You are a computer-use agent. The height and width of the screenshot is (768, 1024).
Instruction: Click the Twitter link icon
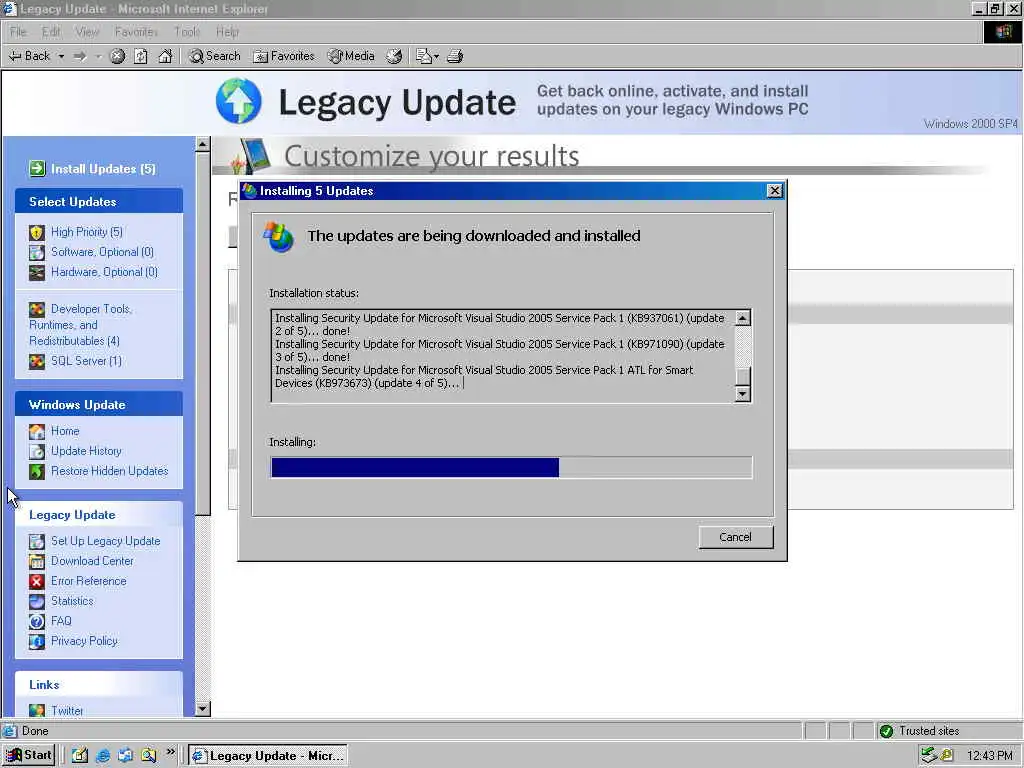[37, 710]
